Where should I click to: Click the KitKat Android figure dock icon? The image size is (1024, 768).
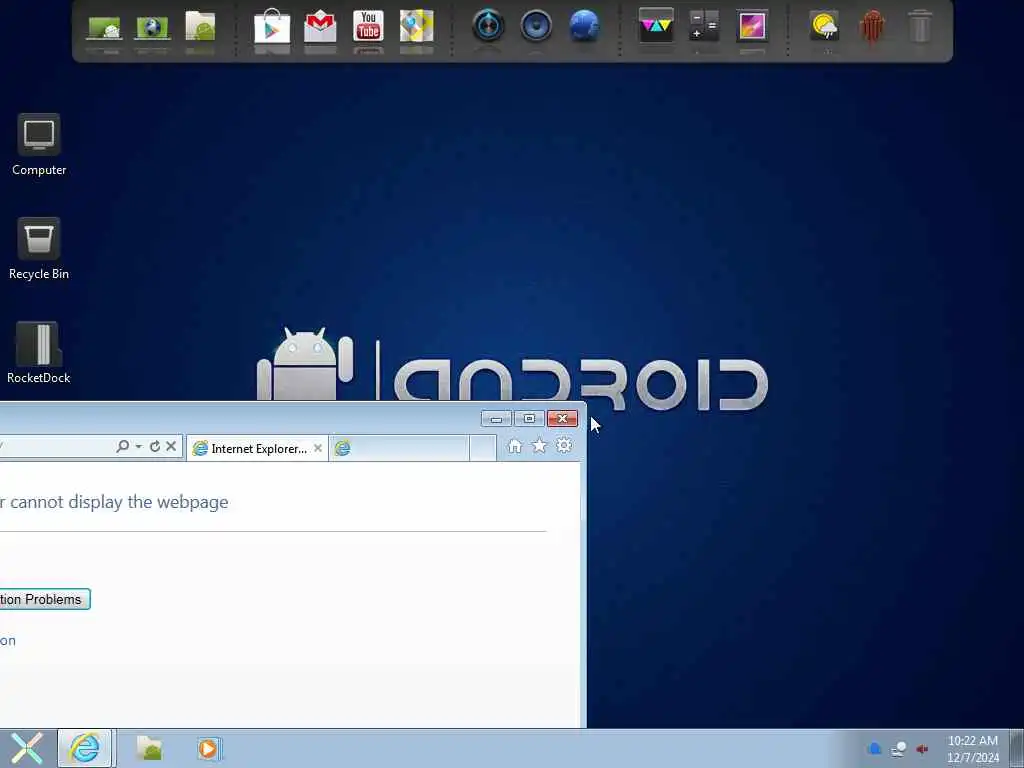pyautogui.click(x=872, y=27)
